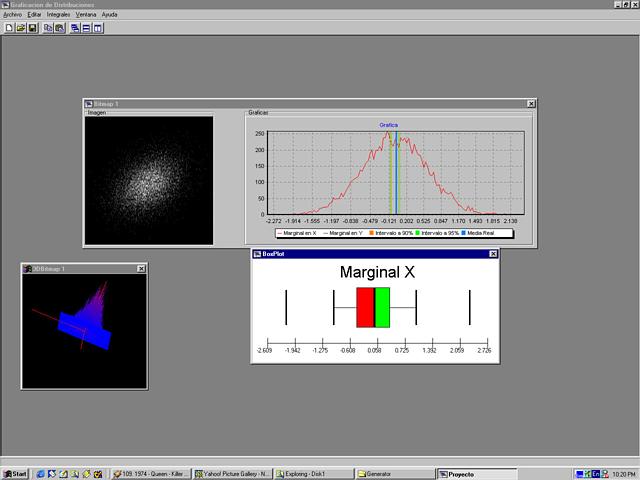Viewport: 640px width, 480px height.
Task: Click the Tile vertically toolbar icon
Action: click(x=98, y=28)
